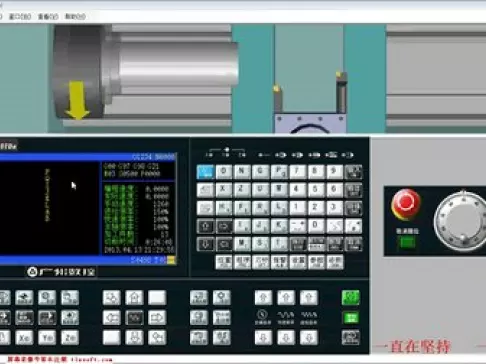Click the round handwheel dial
486x364 pixels.
[460, 222]
